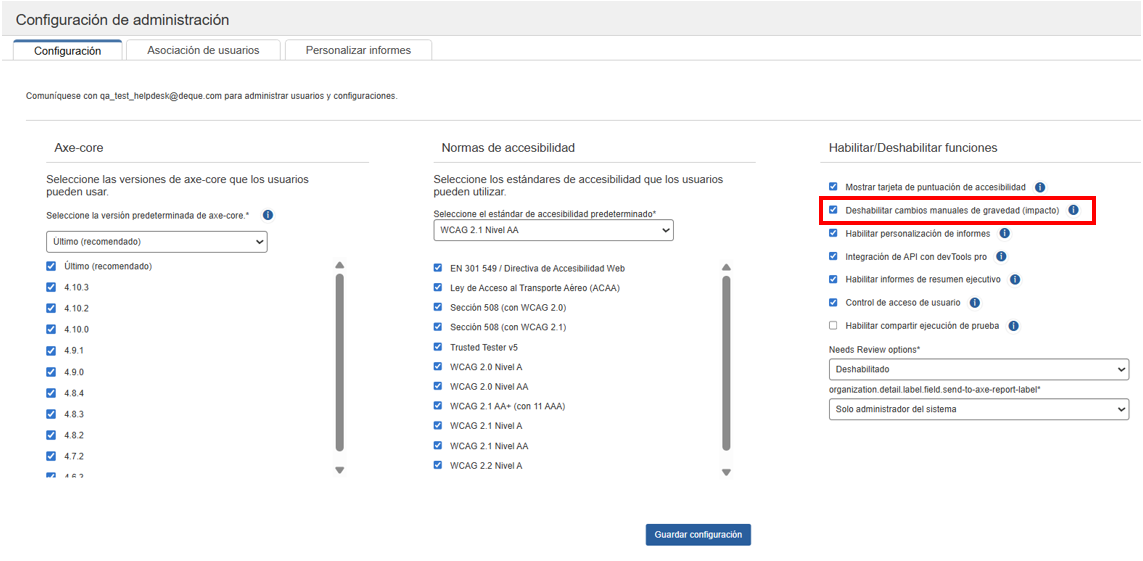Open the Needs Review options dropdown
The image size is (1143, 561).
coord(978,369)
